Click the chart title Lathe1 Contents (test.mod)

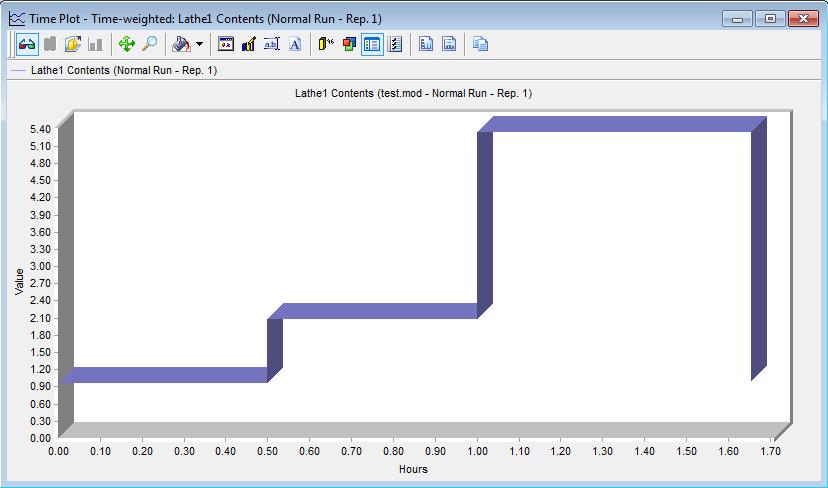[413, 93]
